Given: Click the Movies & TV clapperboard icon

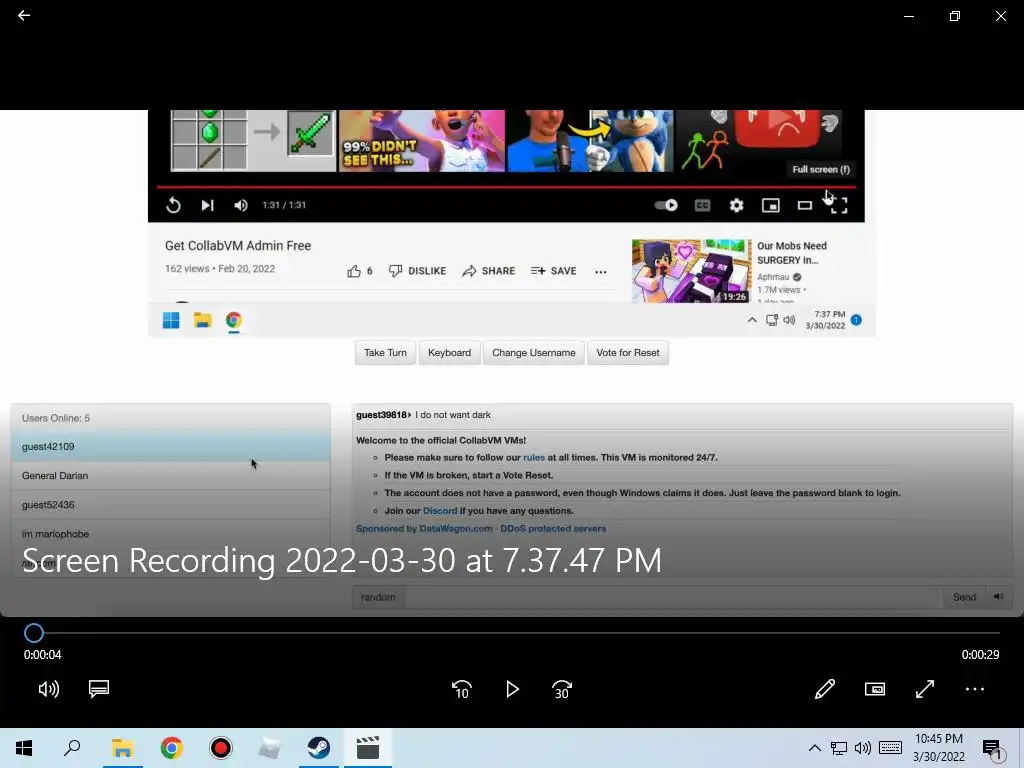Looking at the screenshot, I should [368, 748].
